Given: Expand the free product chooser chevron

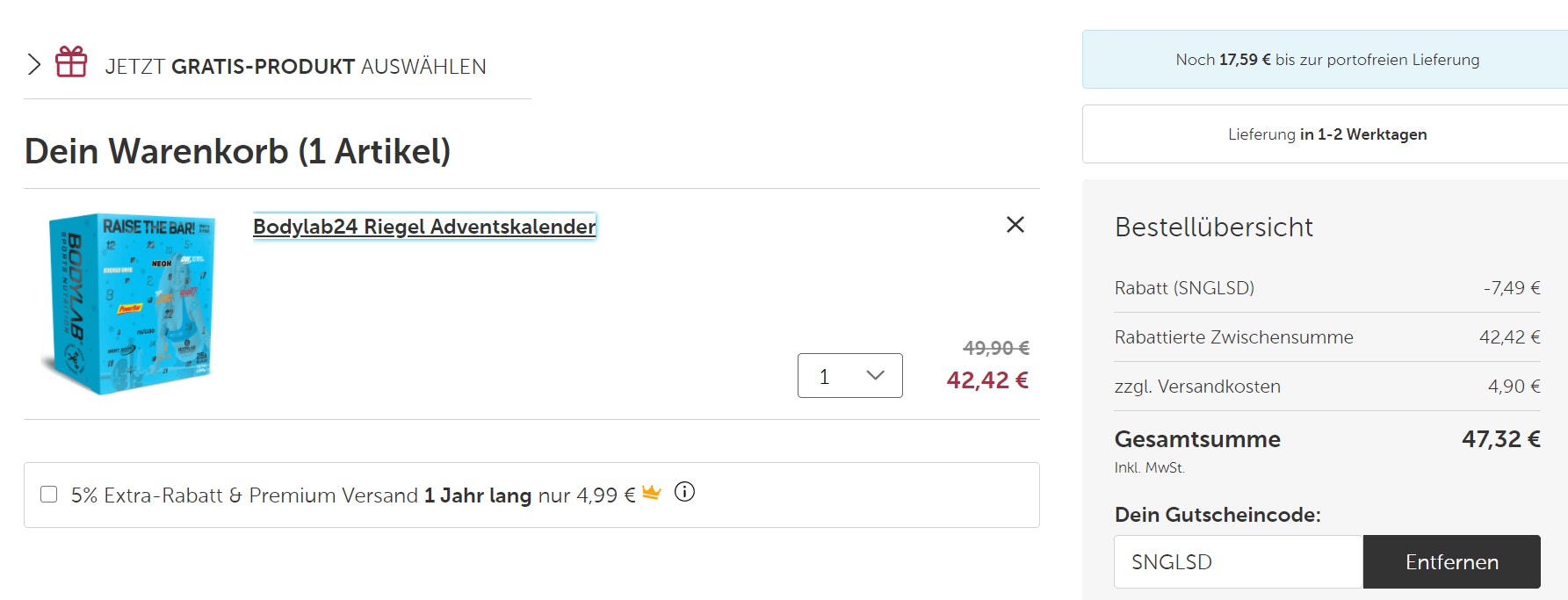Looking at the screenshot, I should 34,64.
